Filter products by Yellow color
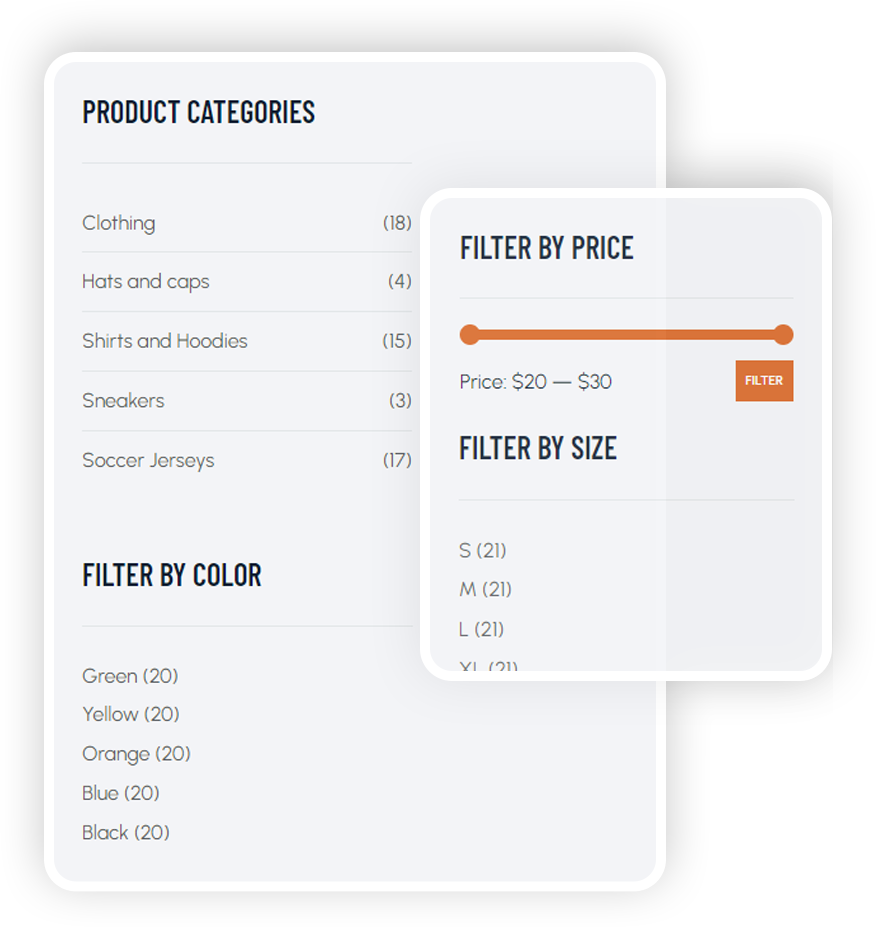876x927 pixels. tap(131, 714)
